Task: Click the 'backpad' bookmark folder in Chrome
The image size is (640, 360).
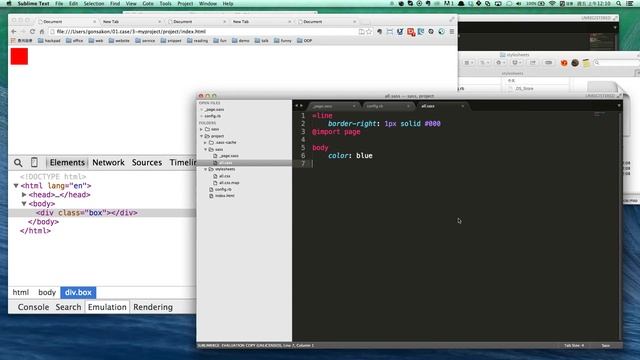Action: tap(49, 41)
